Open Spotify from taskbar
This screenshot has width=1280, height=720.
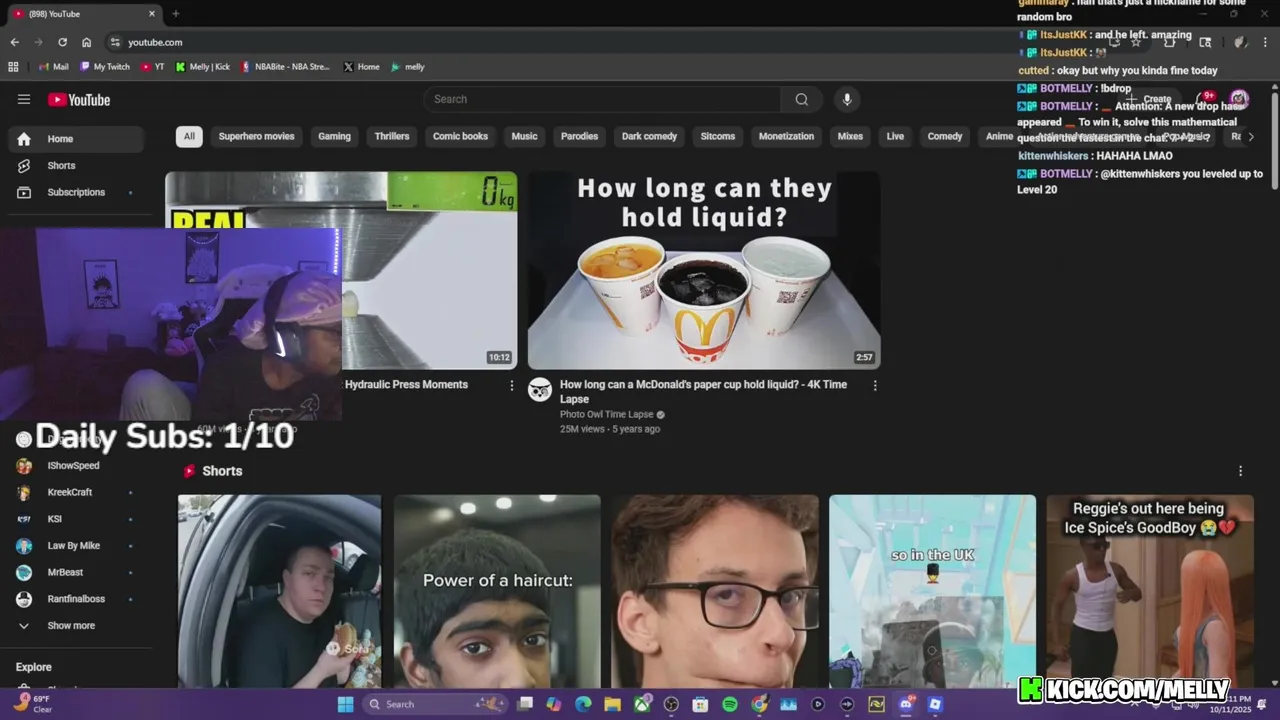point(730,704)
